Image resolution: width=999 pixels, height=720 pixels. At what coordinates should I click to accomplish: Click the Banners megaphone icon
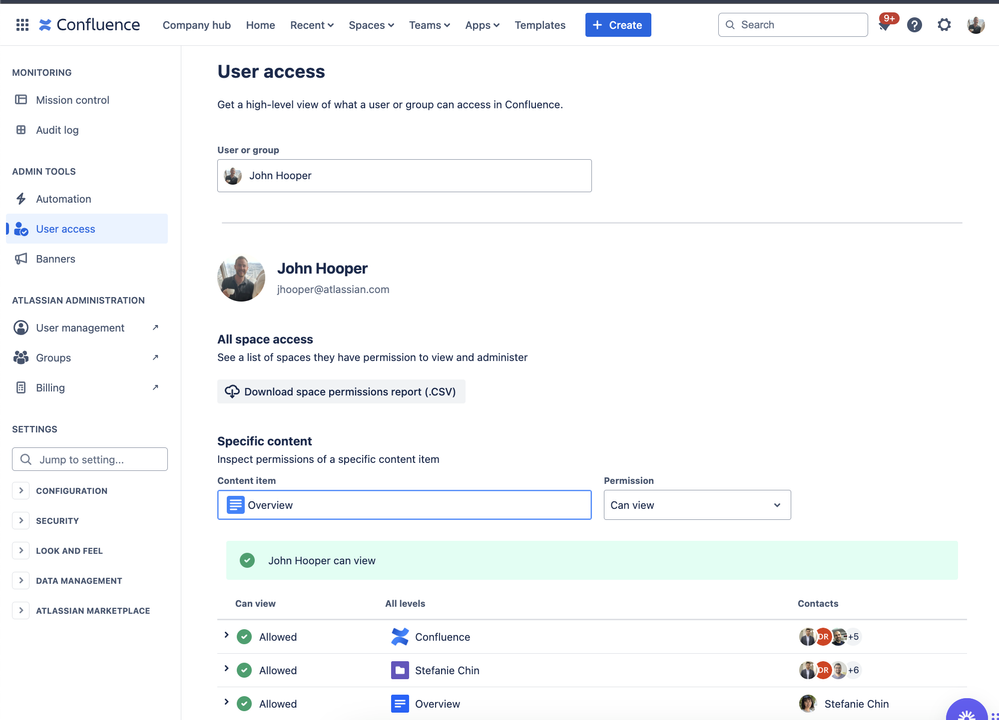pos(21,259)
